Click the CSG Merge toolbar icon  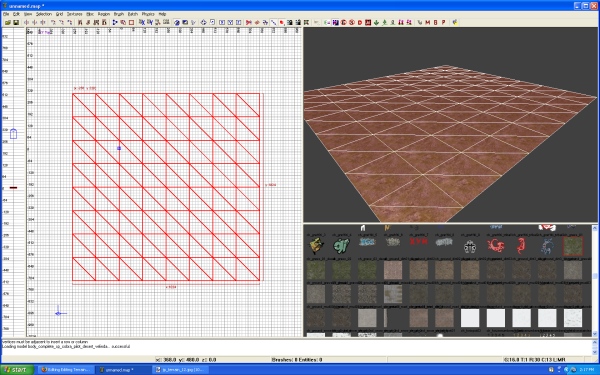pos(123,23)
